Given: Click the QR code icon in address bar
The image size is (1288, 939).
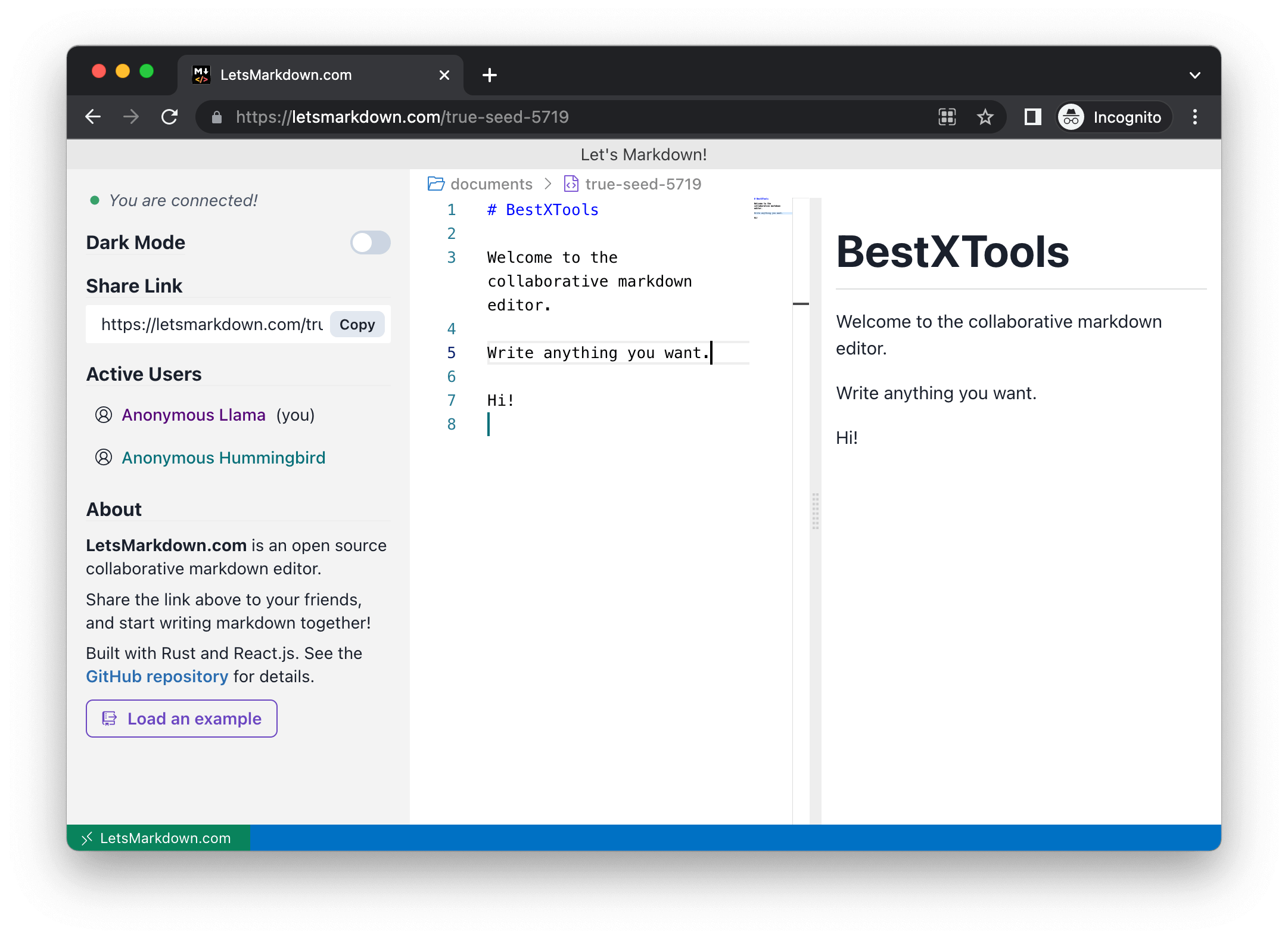Looking at the screenshot, I should point(947,117).
